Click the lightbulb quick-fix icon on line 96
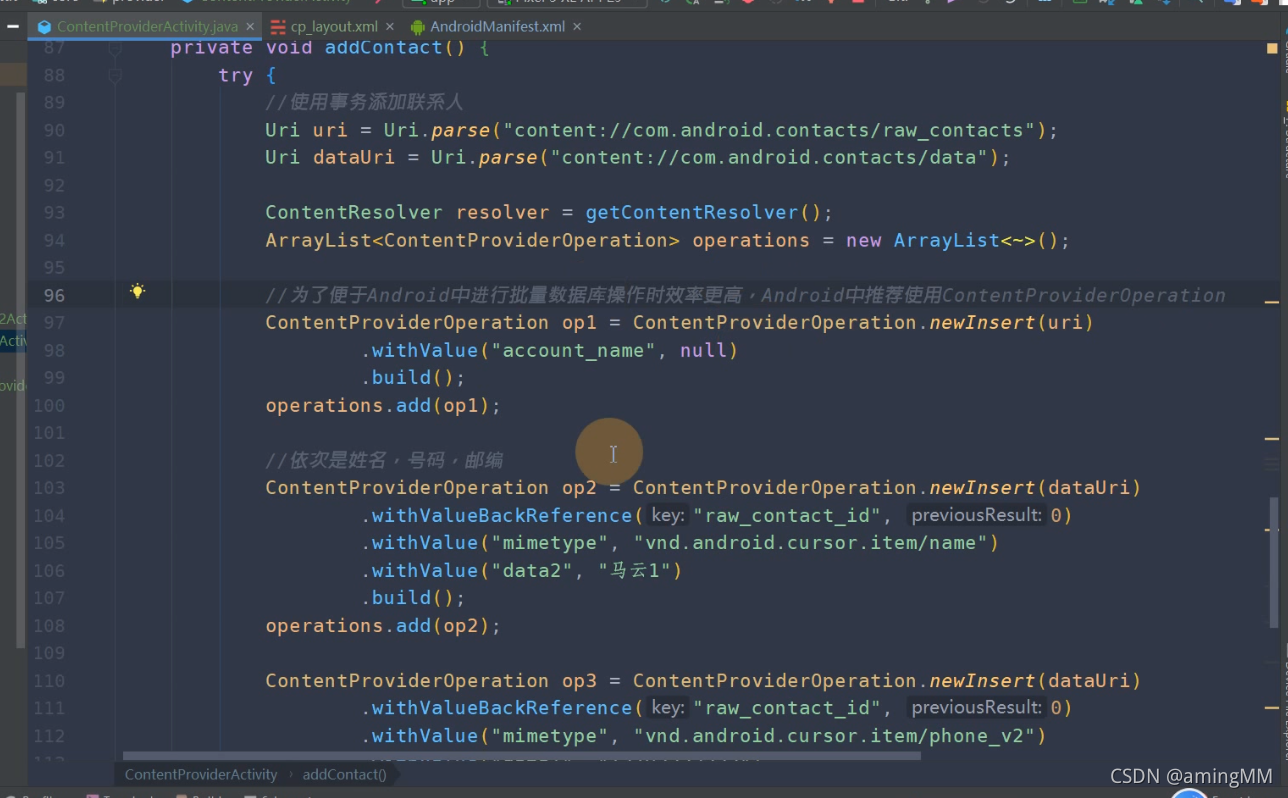The height and width of the screenshot is (798, 1288). 137,291
